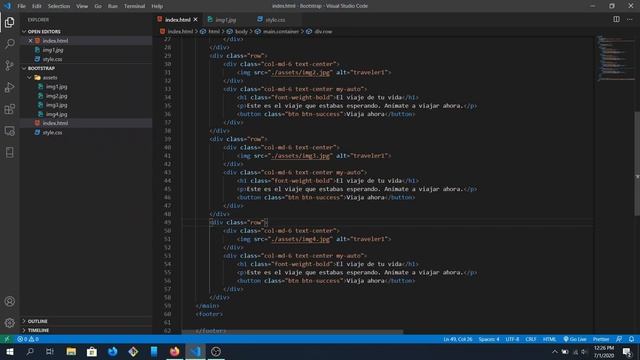Open the Edit menu

point(37,6)
